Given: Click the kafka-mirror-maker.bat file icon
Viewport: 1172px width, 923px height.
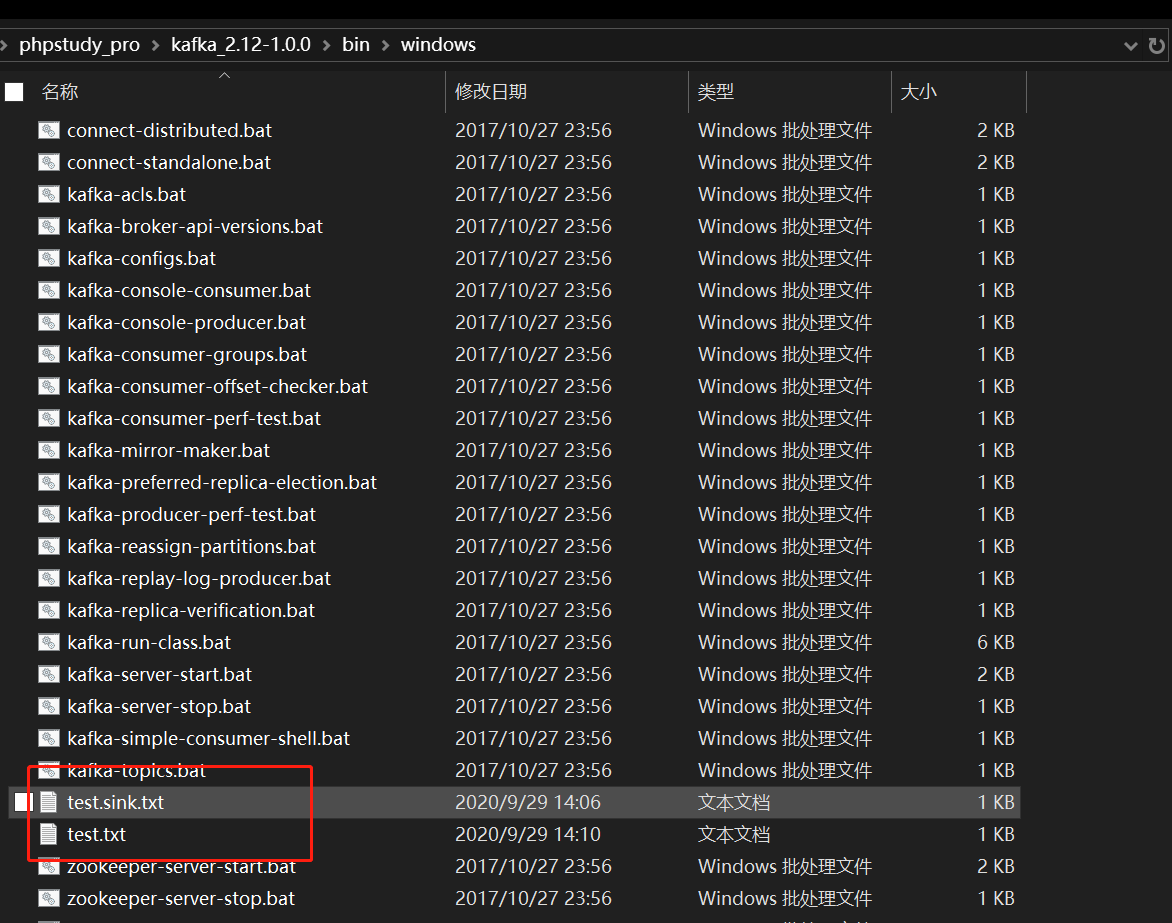Looking at the screenshot, I should click(49, 451).
